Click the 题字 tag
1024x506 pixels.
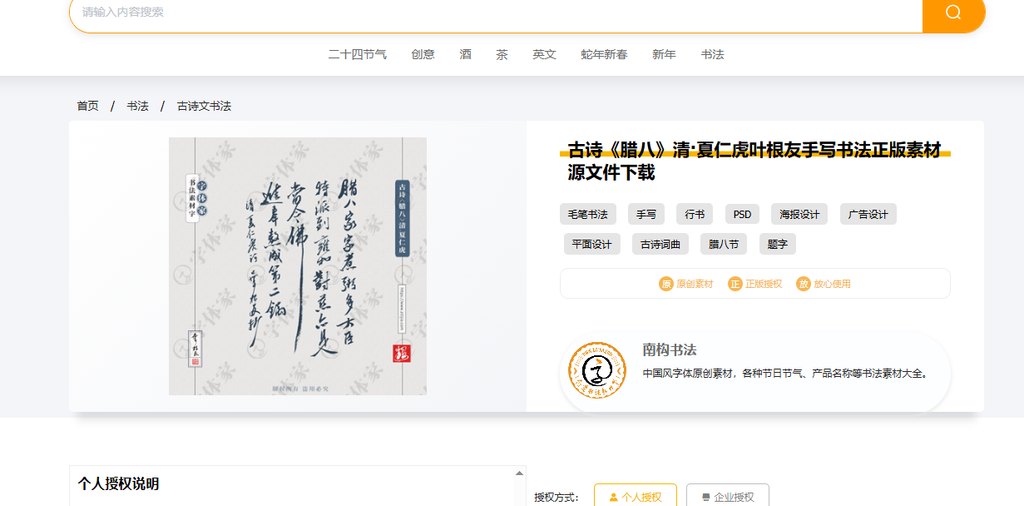pyautogui.click(x=777, y=244)
